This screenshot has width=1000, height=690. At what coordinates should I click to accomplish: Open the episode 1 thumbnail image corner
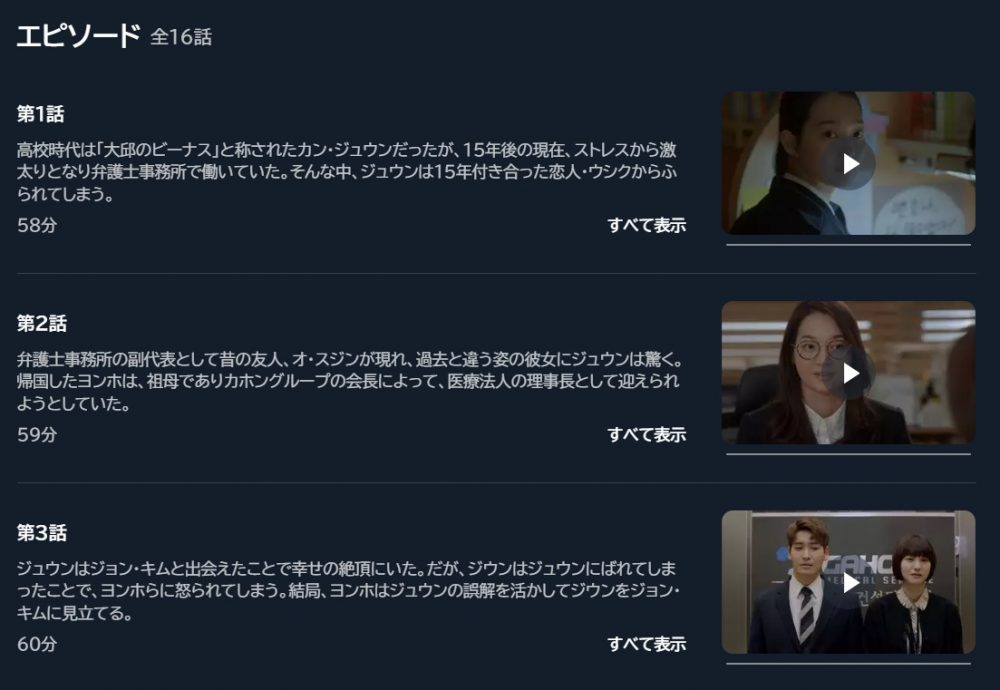coord(848,163)
